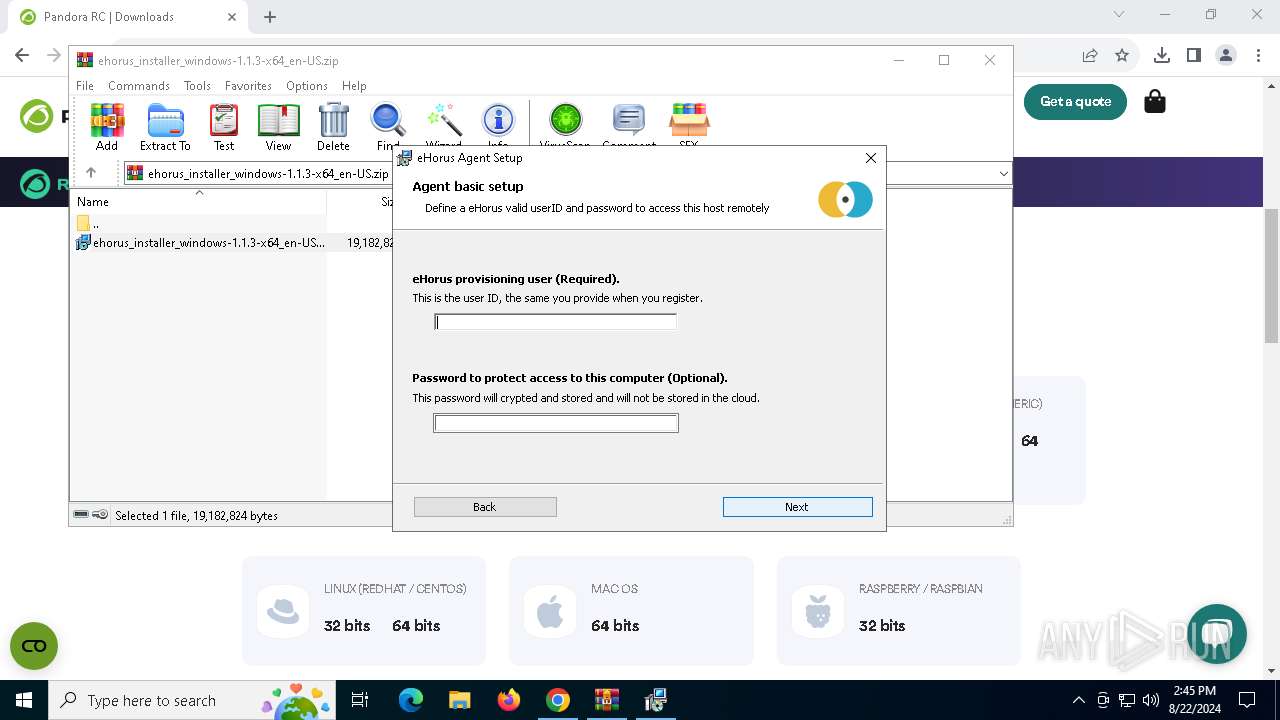Open the Favorites menu

[x=248, y=86]
